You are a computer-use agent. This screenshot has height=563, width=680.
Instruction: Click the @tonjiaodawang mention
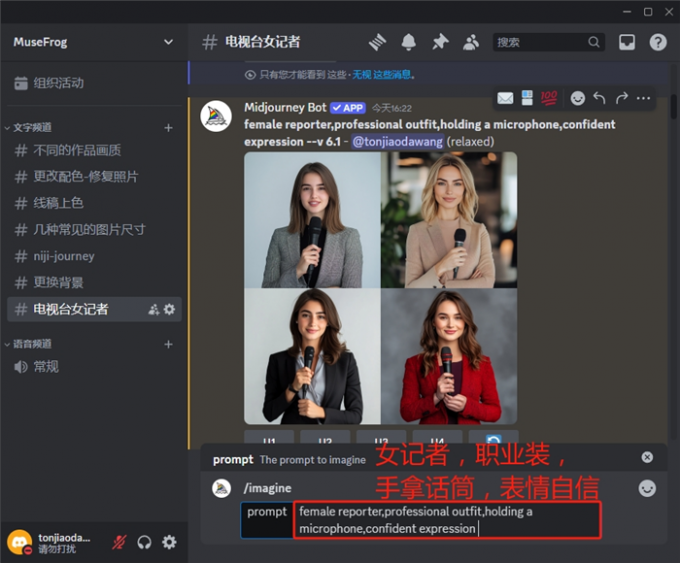coord(397,142)
